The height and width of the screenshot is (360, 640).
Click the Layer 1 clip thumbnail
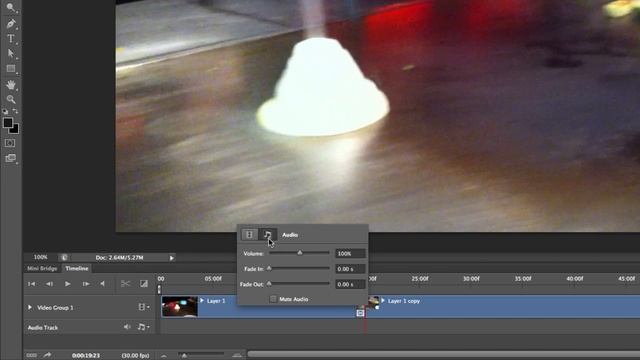click(x=180, y=307)
